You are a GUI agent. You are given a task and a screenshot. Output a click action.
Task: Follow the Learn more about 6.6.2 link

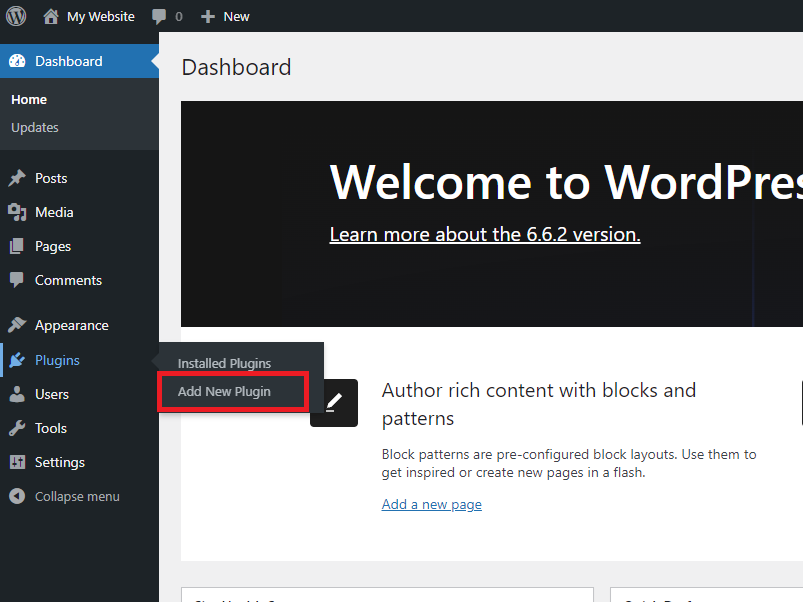[x=484, y=234]
